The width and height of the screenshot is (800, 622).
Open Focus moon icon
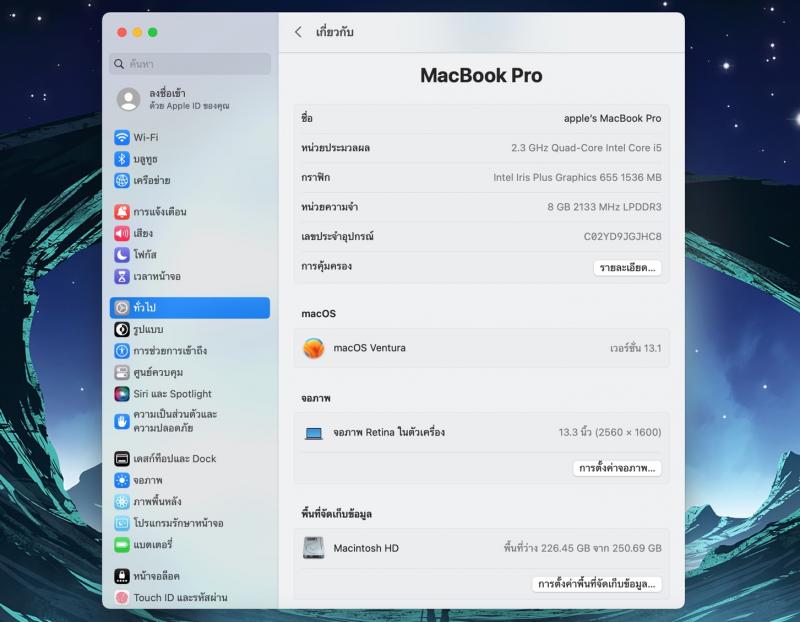point(122,255)
